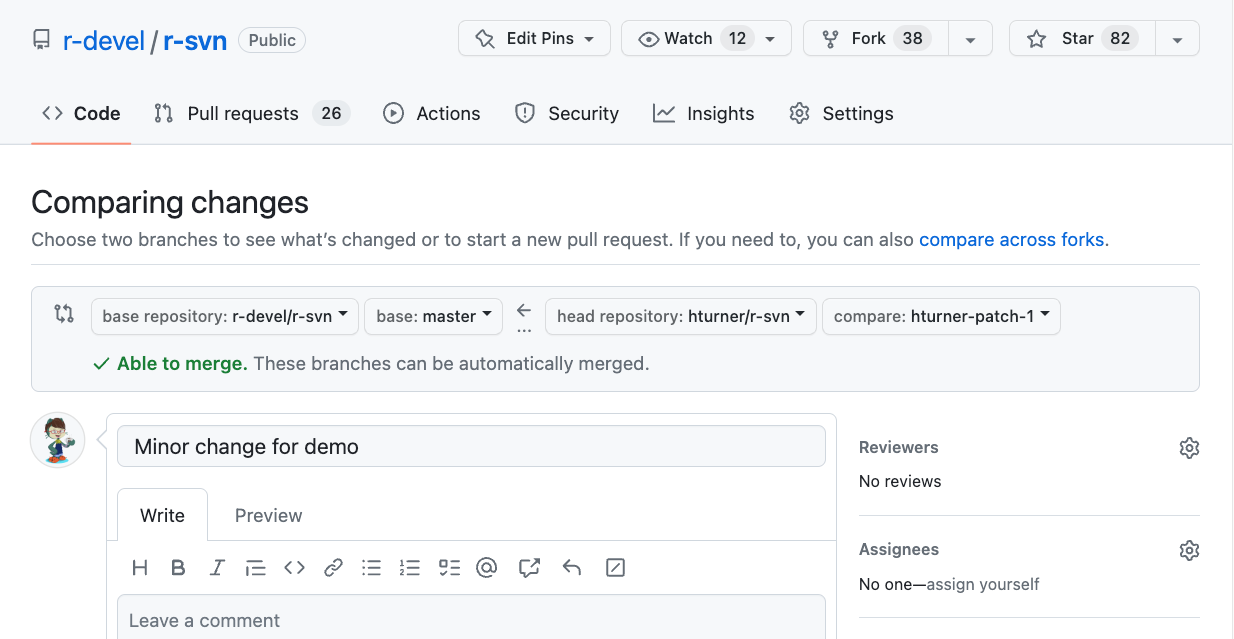
Task: Mention a user with the @ icon
Action: click(487, 568)
